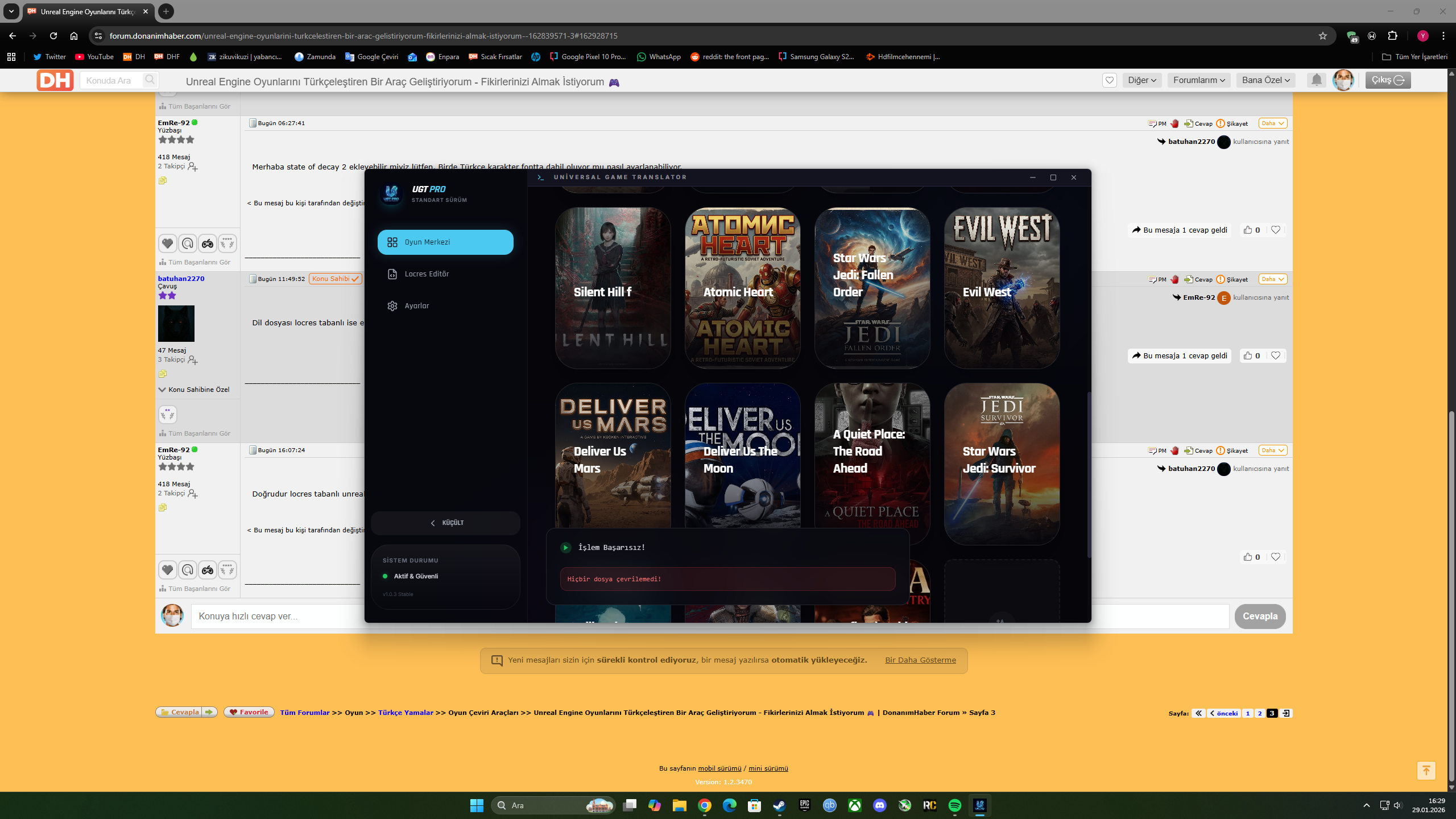
Task: Expand the Diğer dropdown menu
Action: [1142, 80]
